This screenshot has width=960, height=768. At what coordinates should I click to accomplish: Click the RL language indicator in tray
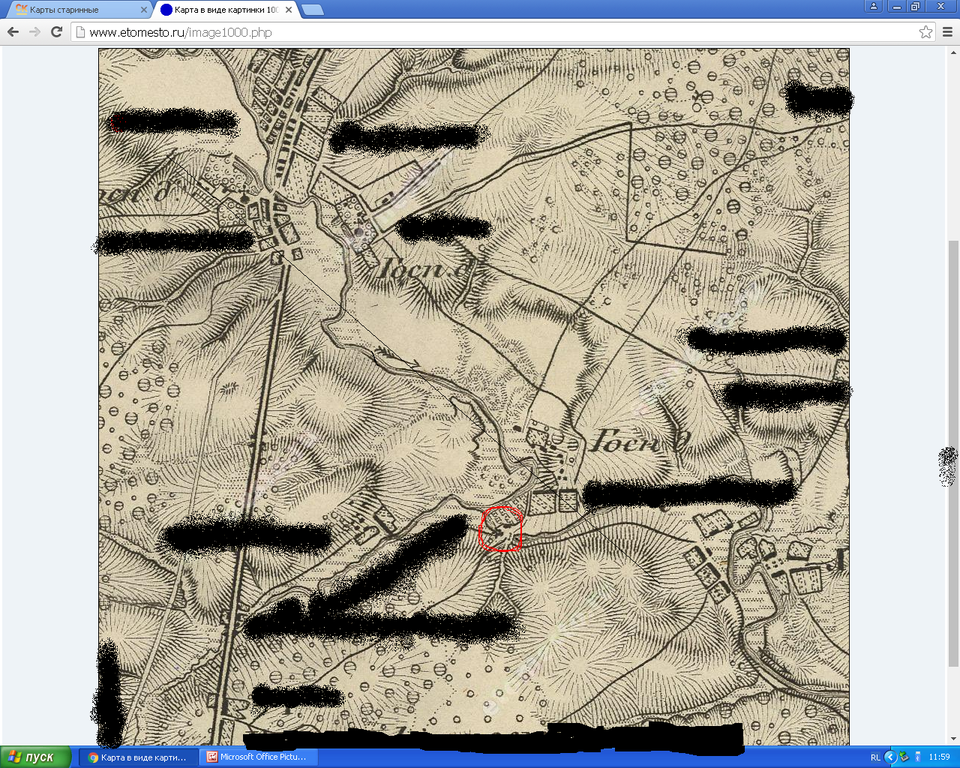[876, 757]
